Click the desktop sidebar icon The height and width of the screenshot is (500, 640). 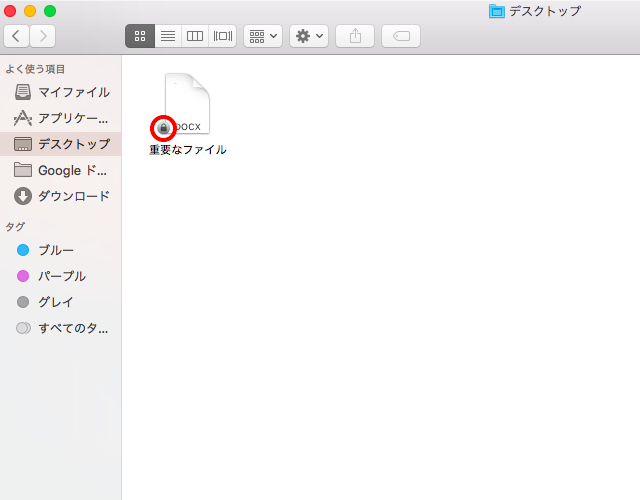(x=23, y=144)
